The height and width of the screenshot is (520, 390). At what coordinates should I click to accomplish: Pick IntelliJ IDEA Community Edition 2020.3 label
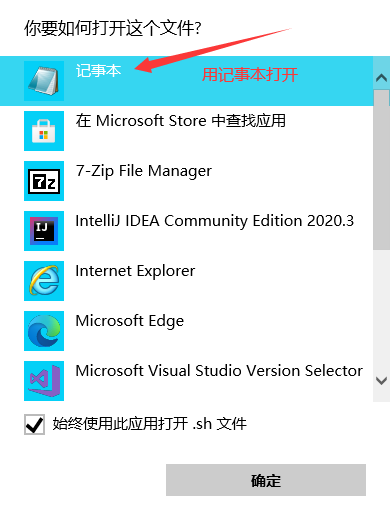click(x=215, y=221)
